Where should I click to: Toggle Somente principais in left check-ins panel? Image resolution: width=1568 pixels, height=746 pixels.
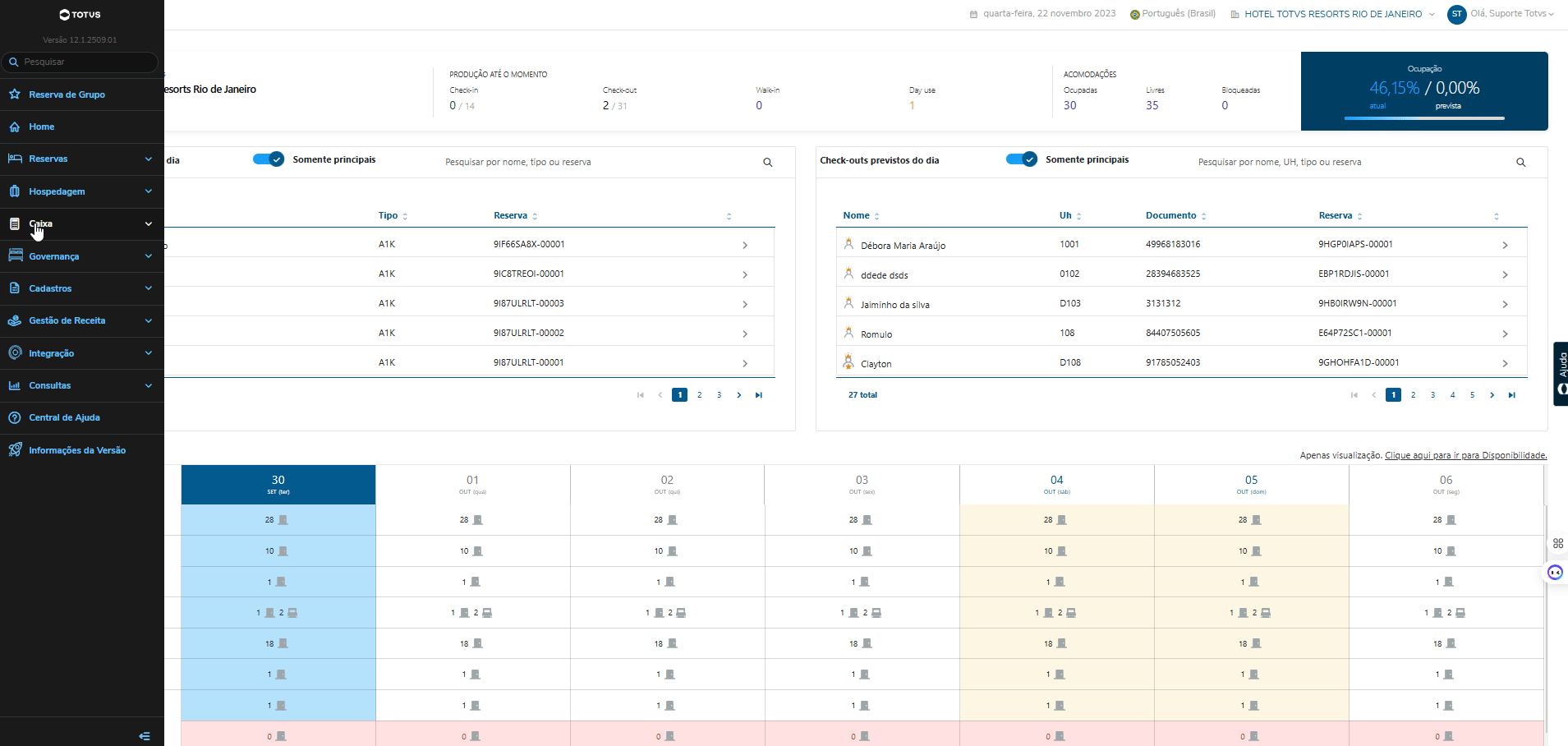[x=269, y=159]
